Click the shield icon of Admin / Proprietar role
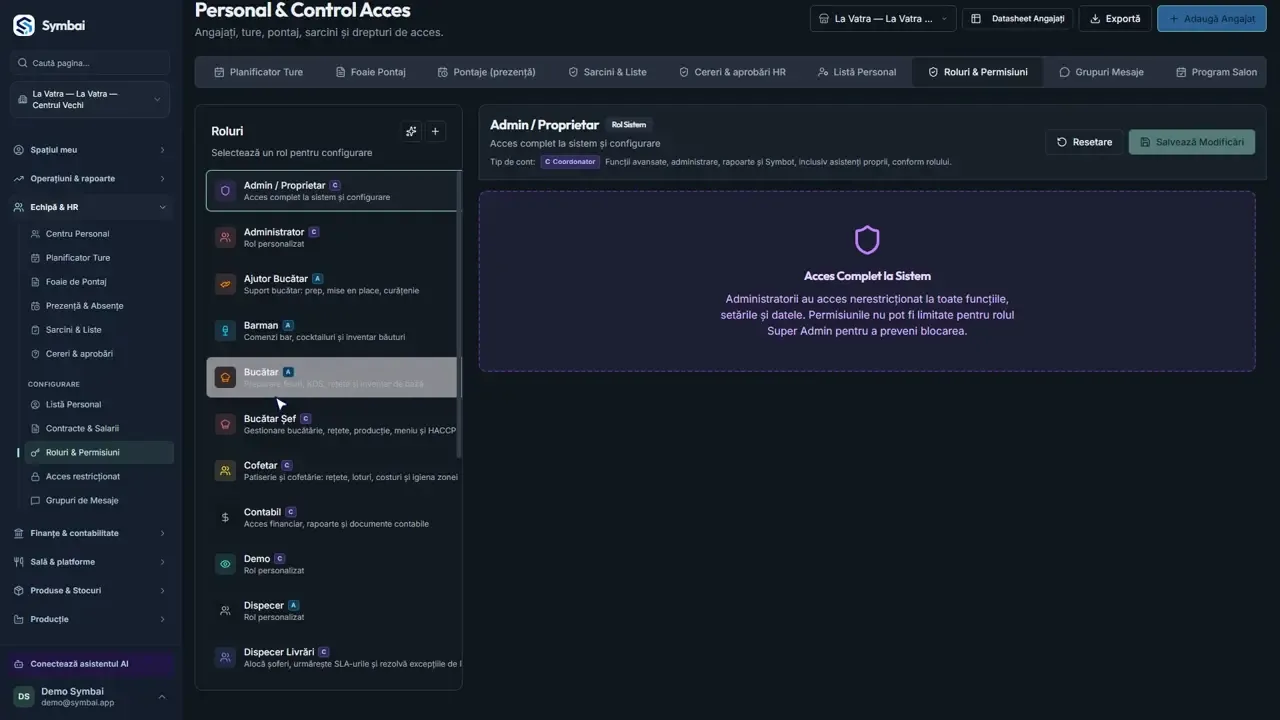The width and height of the screenshot is (1280, 720). [x=225, y=191]
